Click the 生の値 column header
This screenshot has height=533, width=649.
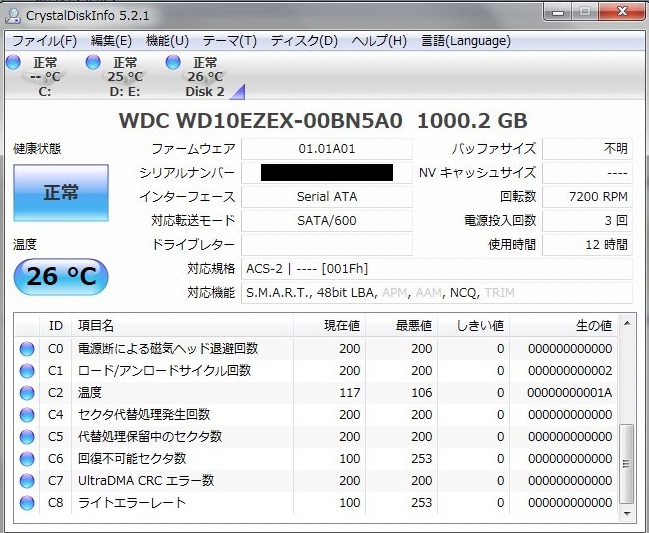[x=563, y=326]
